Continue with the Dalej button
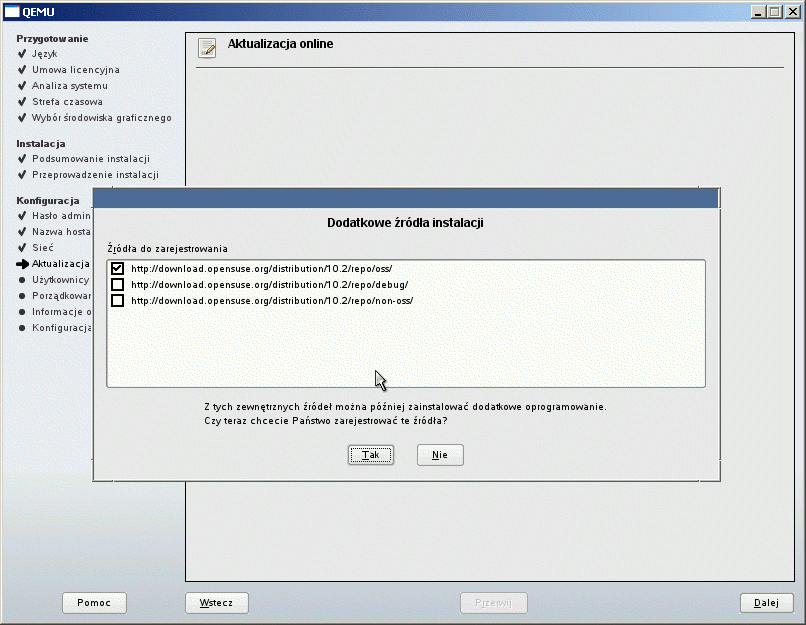This screenshot has height=625, width=806. [x=766, y=603]
